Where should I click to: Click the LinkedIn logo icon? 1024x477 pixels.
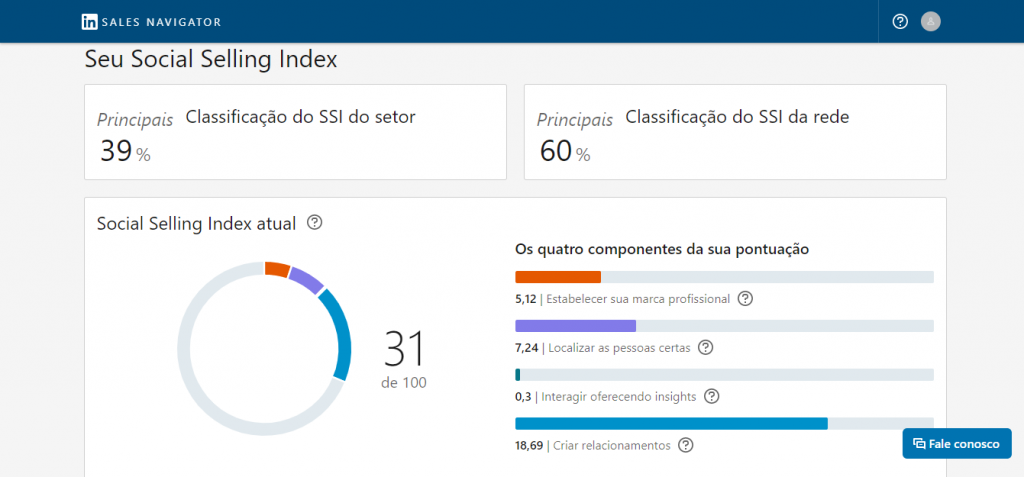tap(90, 21)
